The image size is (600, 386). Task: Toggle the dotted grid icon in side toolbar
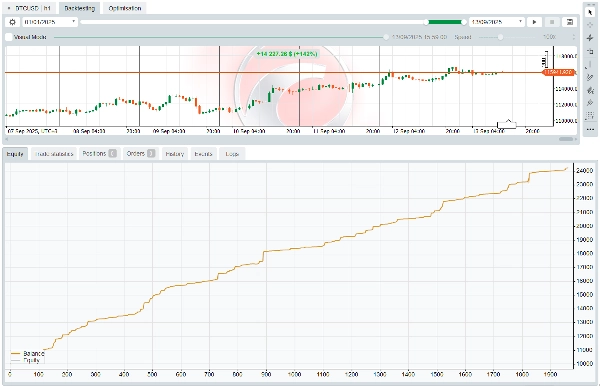pos(590,116)
